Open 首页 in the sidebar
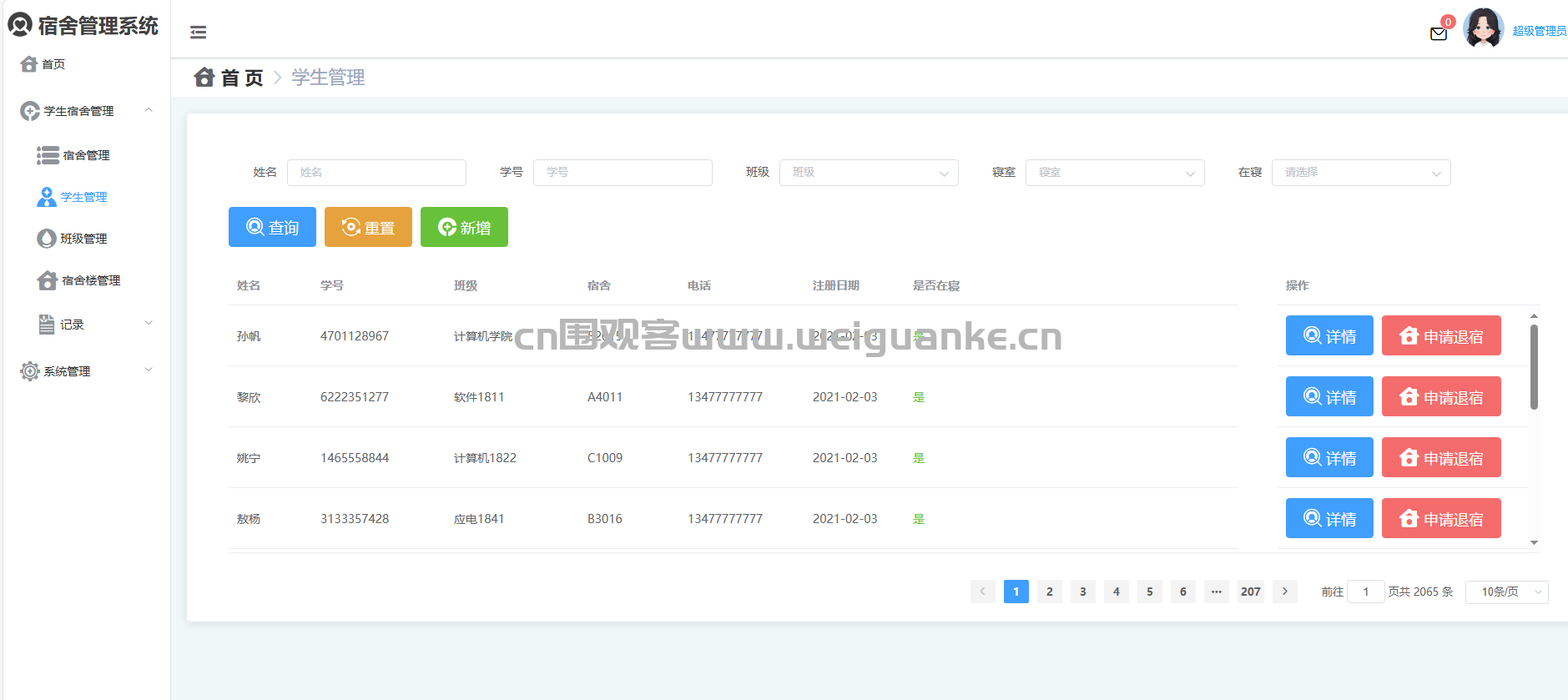1568x700 pixels. [85, 64]
